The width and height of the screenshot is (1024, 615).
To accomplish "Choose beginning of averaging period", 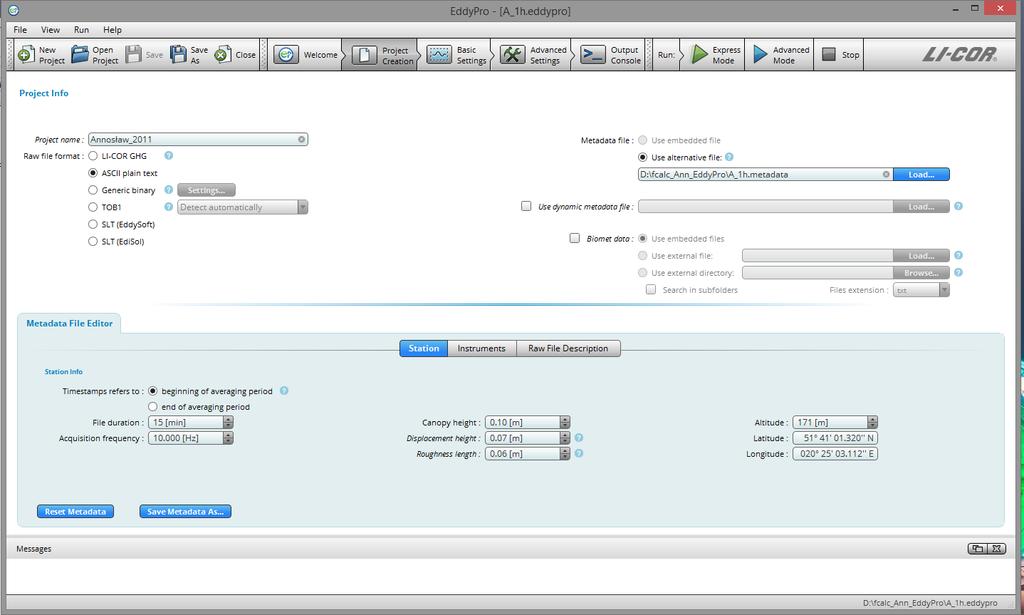I will pos(153,390).
